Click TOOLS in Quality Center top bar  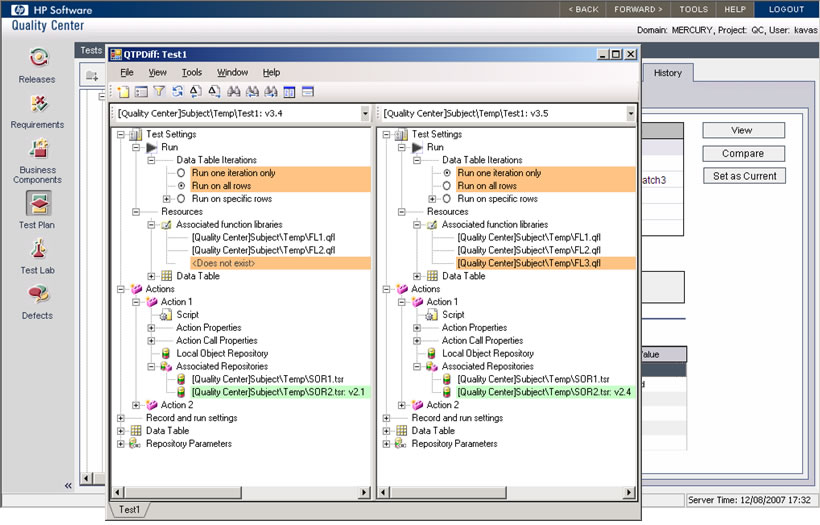click(x=693, y=9)
